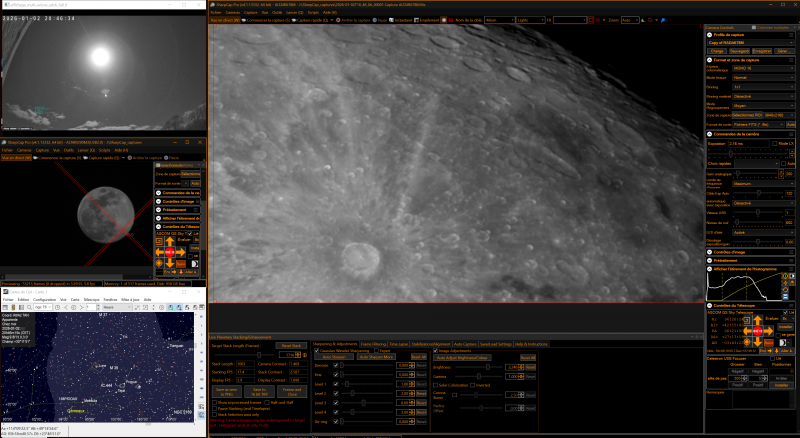
Task: Click the histogram green circle icon
Action: [785, 276]
